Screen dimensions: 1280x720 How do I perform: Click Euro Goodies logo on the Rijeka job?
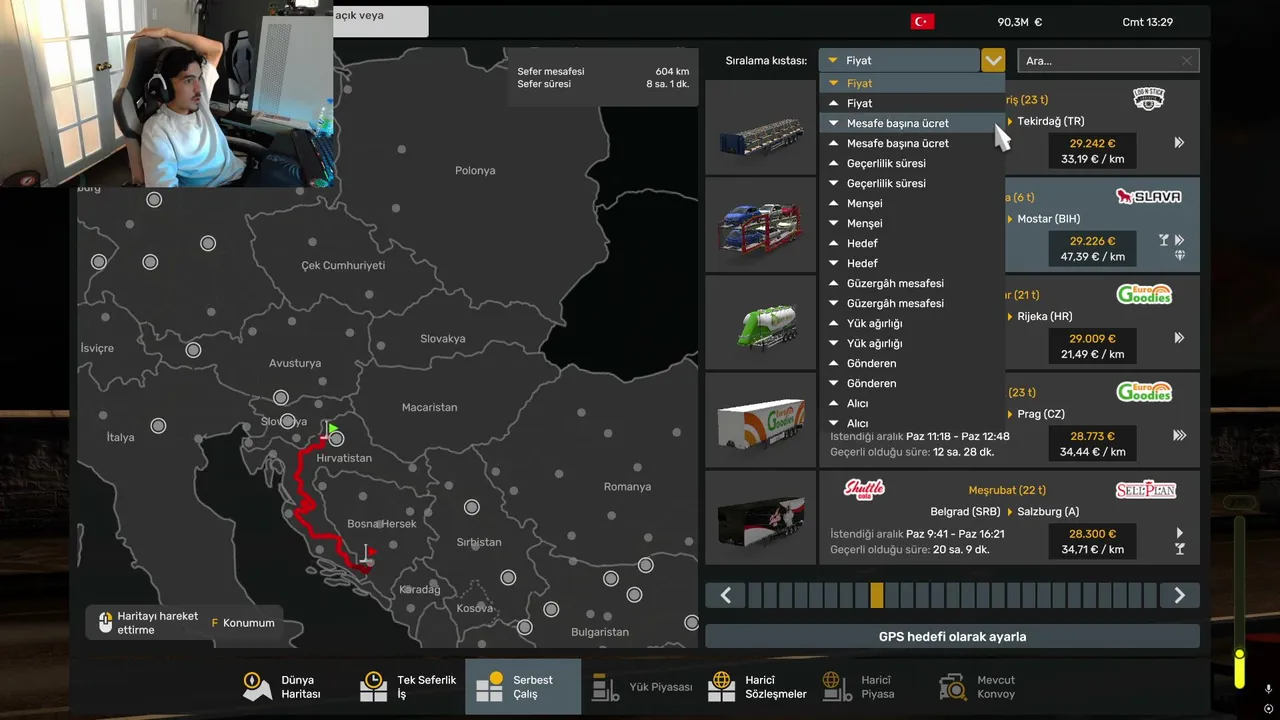click(x=1144, y=295)
